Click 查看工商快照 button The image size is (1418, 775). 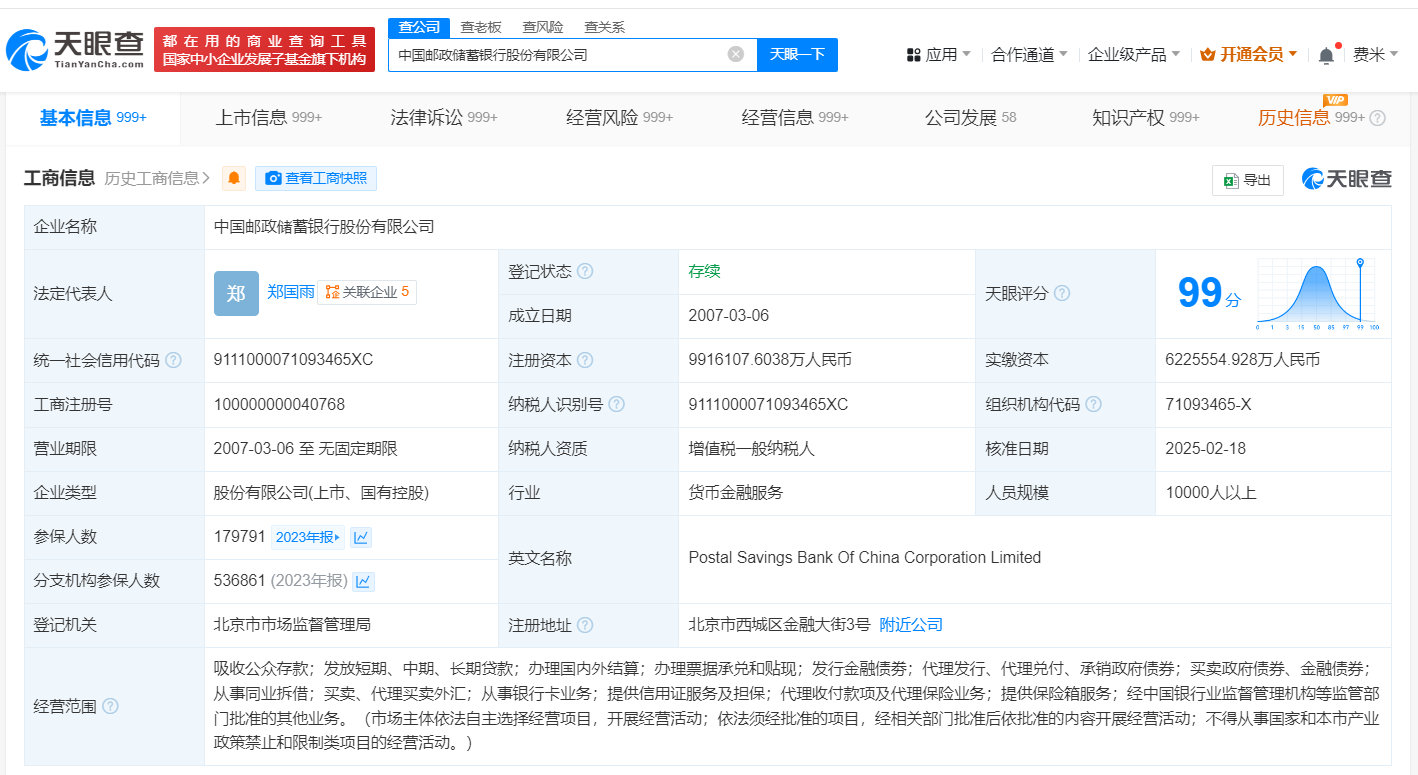pos(316,178)
